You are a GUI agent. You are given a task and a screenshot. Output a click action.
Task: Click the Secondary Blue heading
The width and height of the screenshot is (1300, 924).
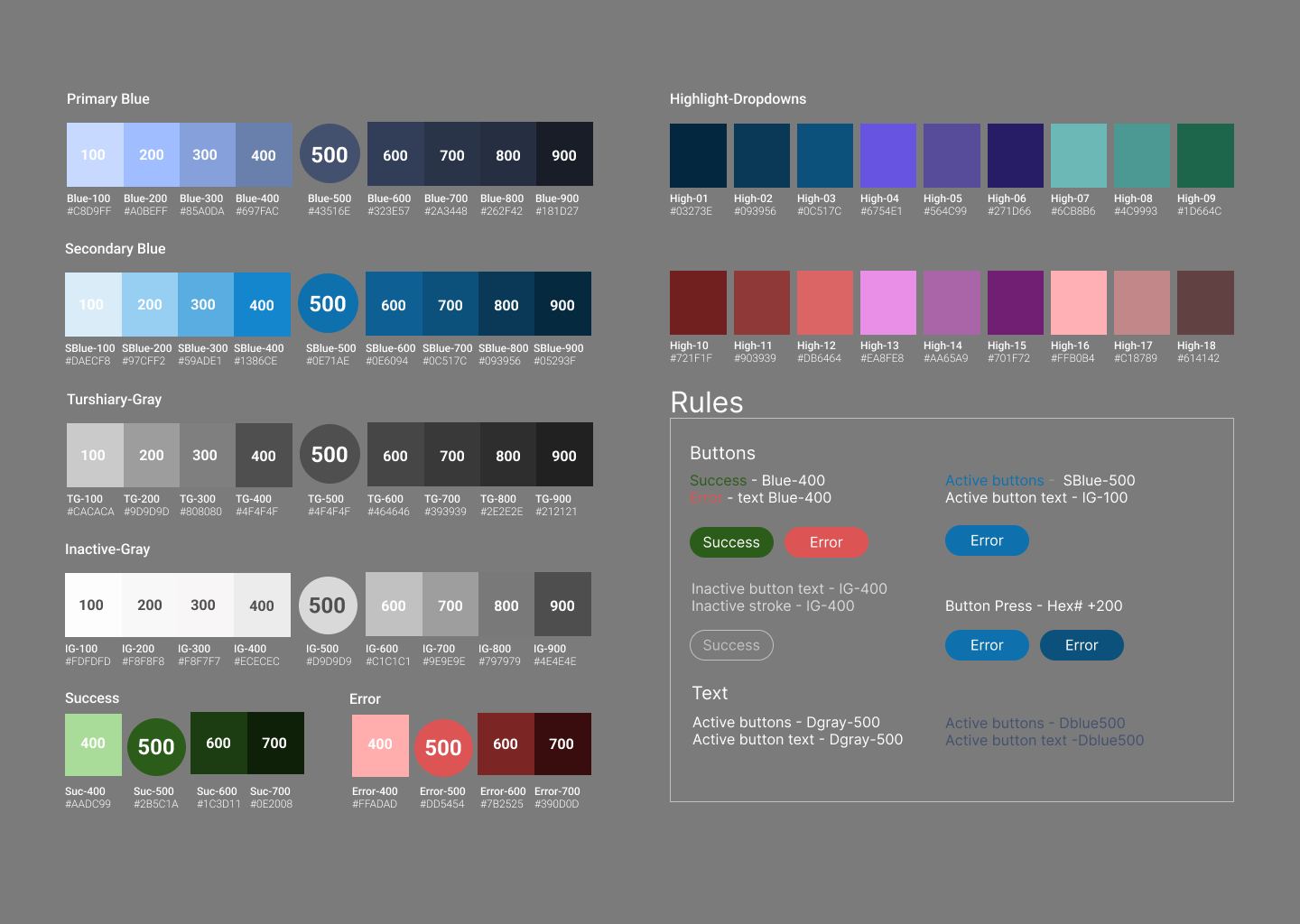click(x=116, y=249)
